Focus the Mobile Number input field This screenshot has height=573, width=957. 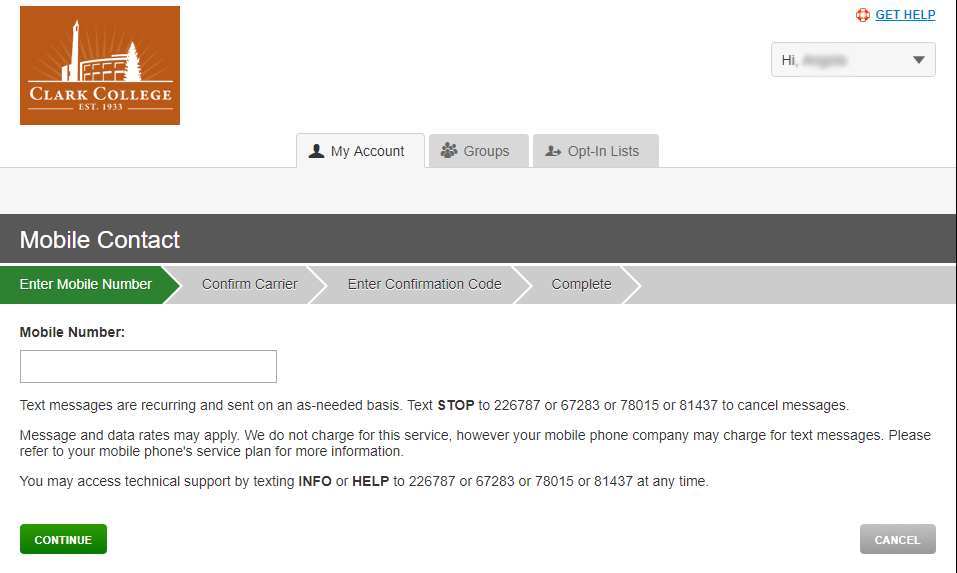click(148, 366)
